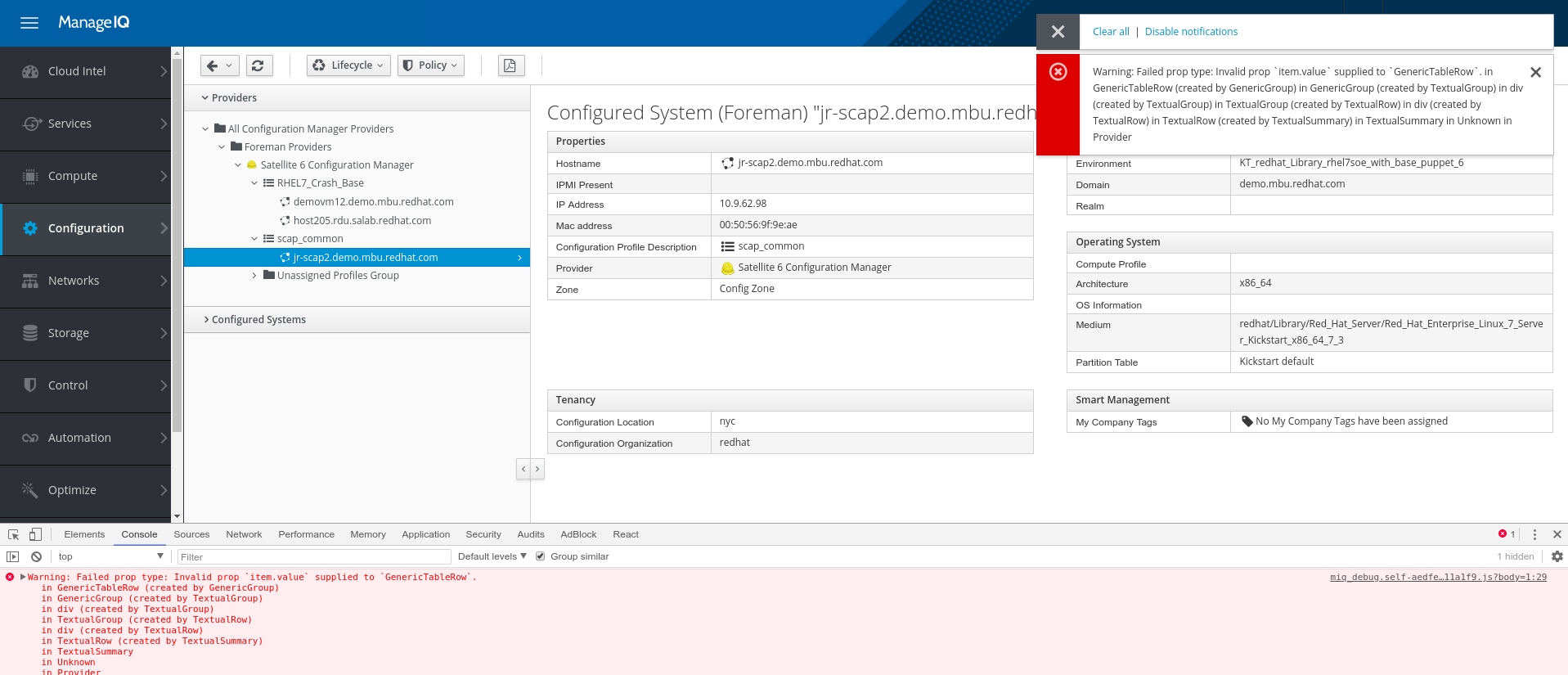The image size is (1568, 675).
Task: Collapse the RHEL7_Crash_Base tree node
Action: pyautogui.click(x=254, y=183)
